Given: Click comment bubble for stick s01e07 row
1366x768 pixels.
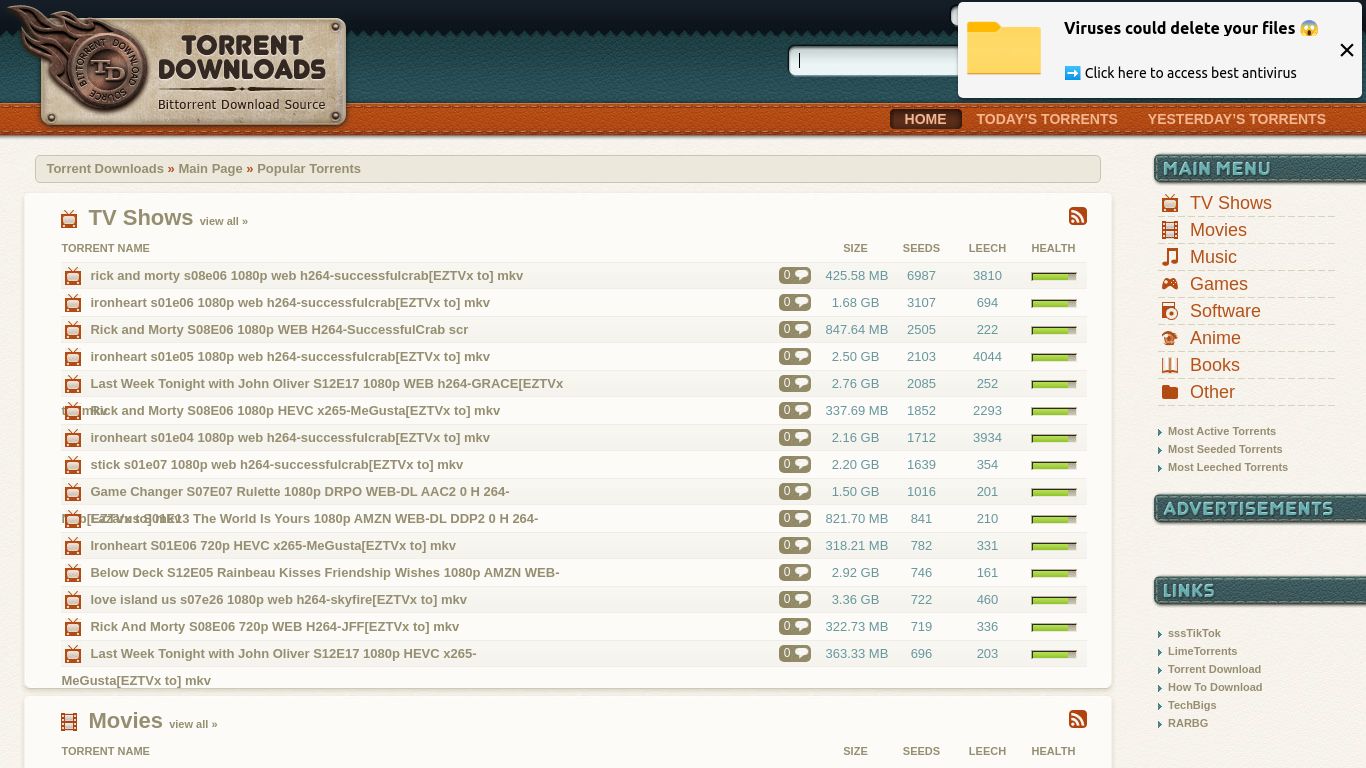Looking at the screenshot, I should (x=795, y=465).
